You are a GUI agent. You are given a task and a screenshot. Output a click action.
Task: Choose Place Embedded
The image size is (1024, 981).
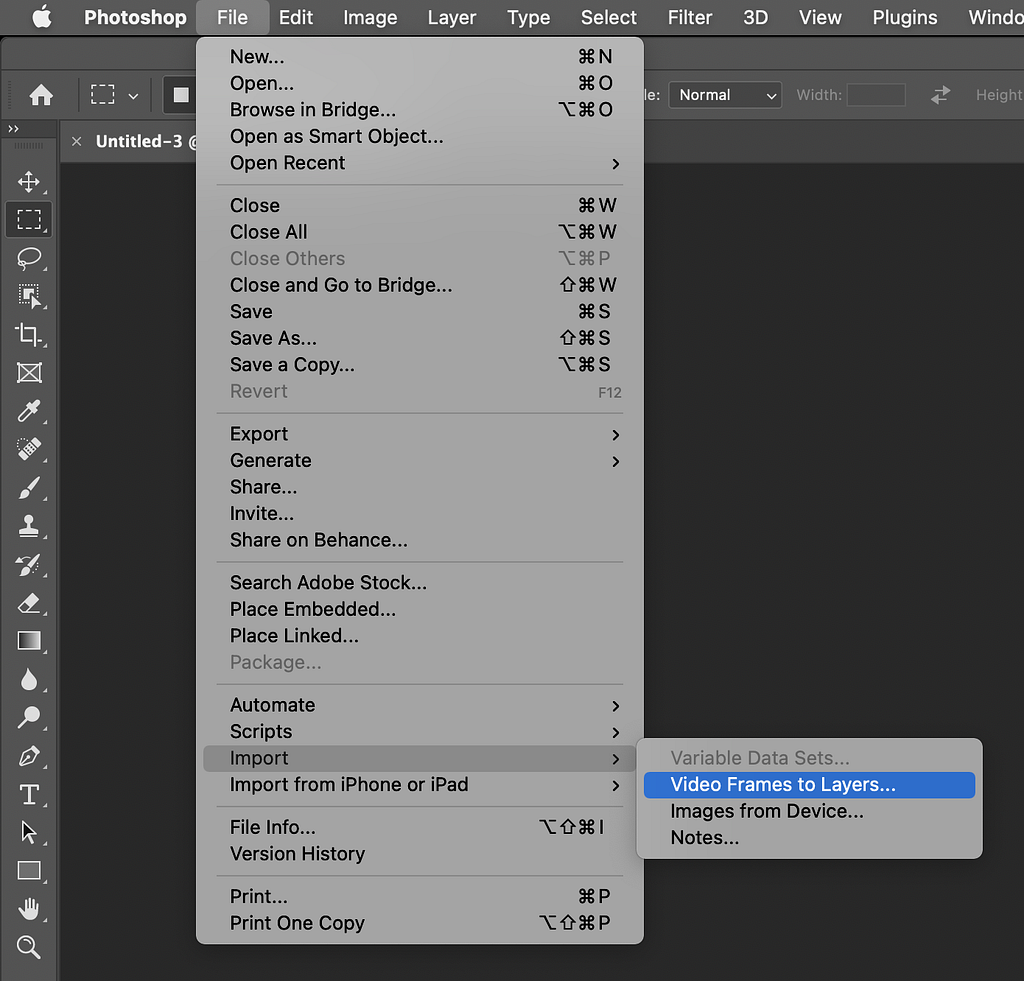[419, 609]
